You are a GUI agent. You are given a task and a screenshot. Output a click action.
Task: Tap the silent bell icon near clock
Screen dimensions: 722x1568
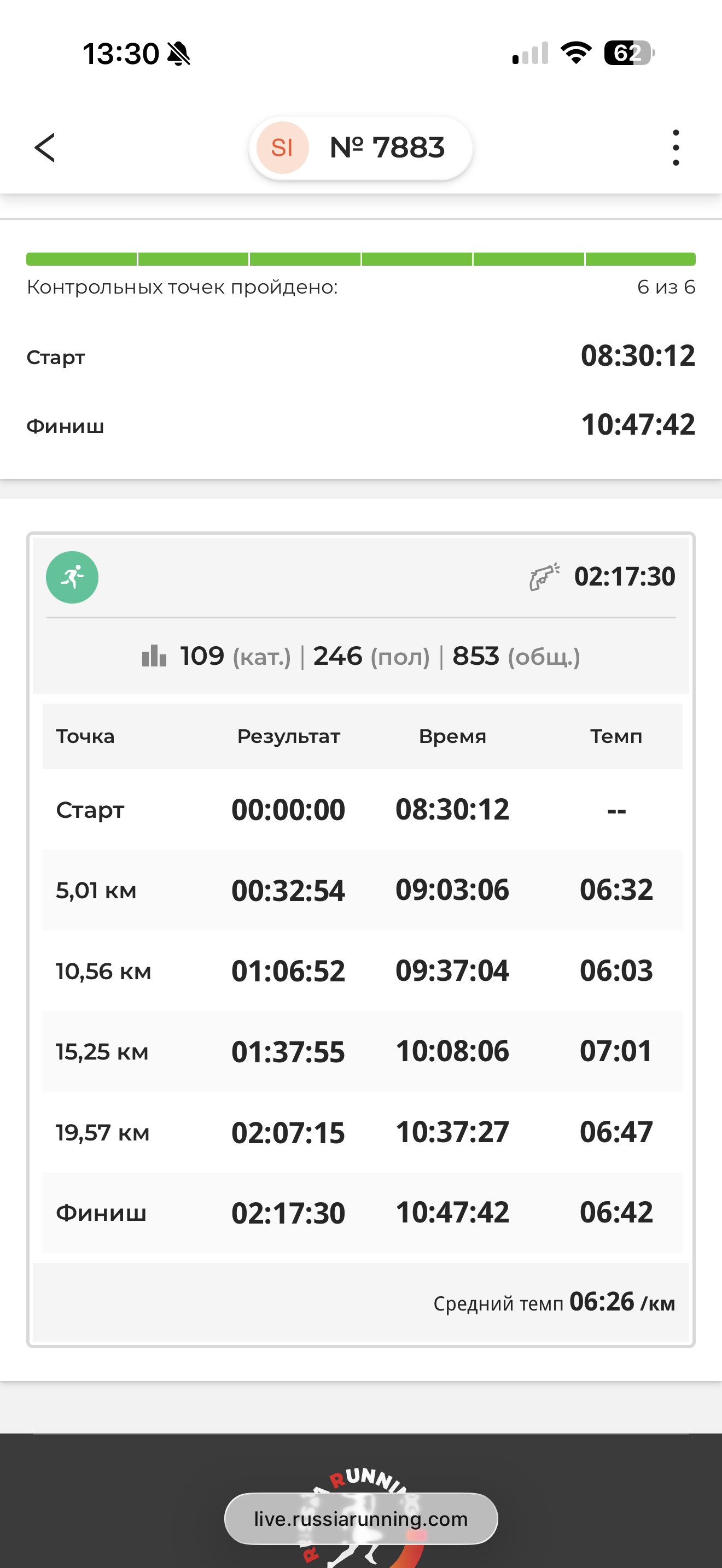[x=178, y=54]
